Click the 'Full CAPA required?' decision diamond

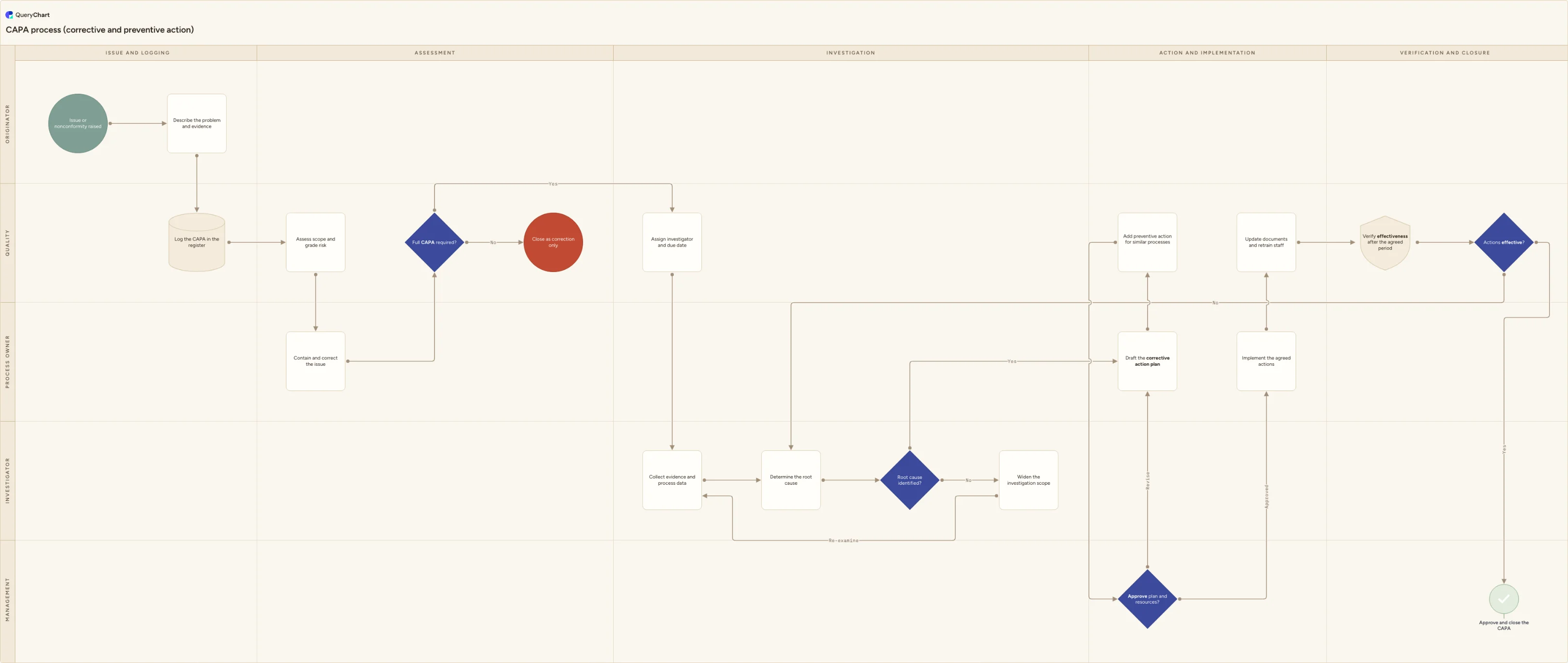(x=434, y=242)
